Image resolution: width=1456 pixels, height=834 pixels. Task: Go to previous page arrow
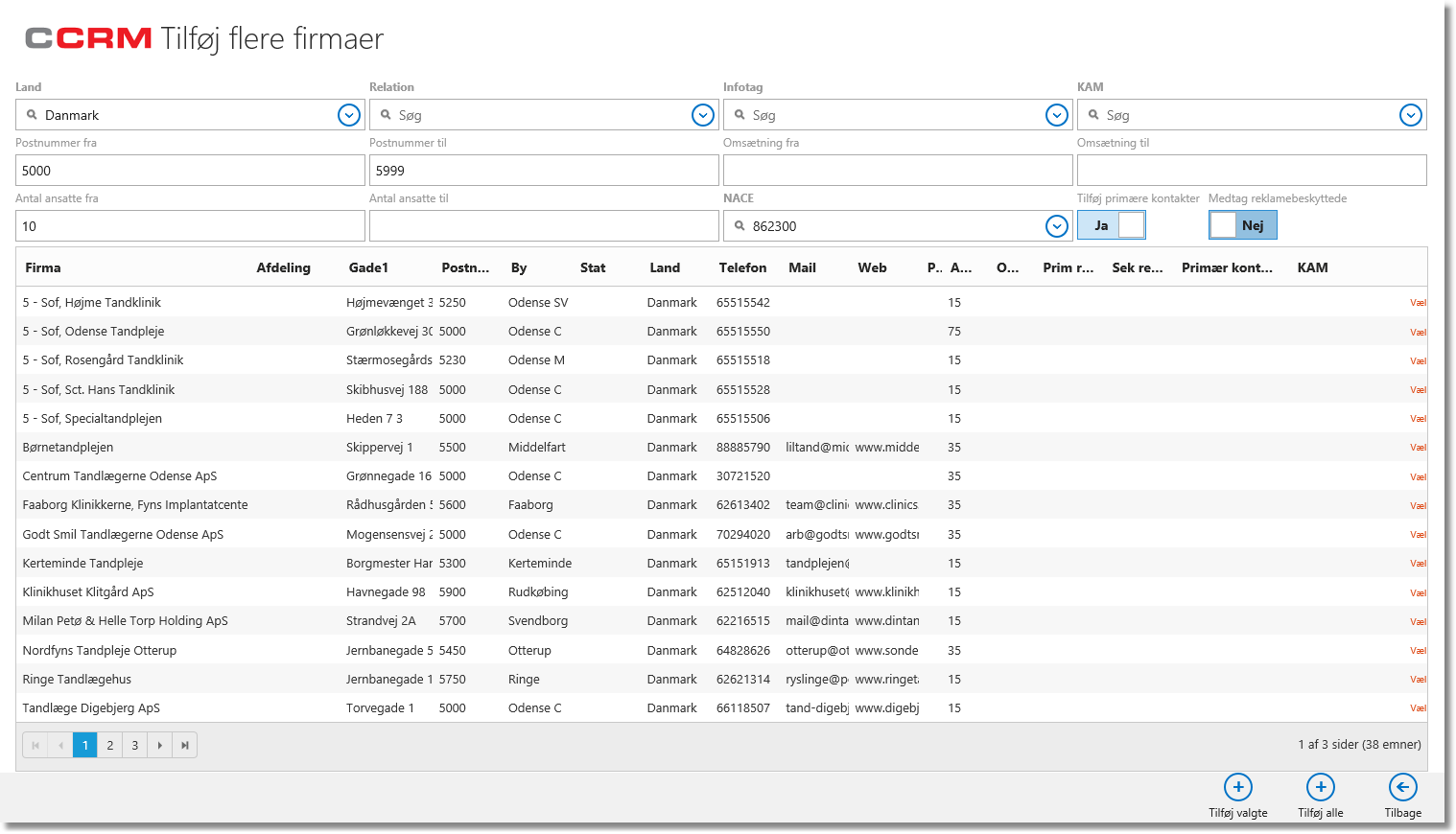pyautogui.click(x=60, y=745)
